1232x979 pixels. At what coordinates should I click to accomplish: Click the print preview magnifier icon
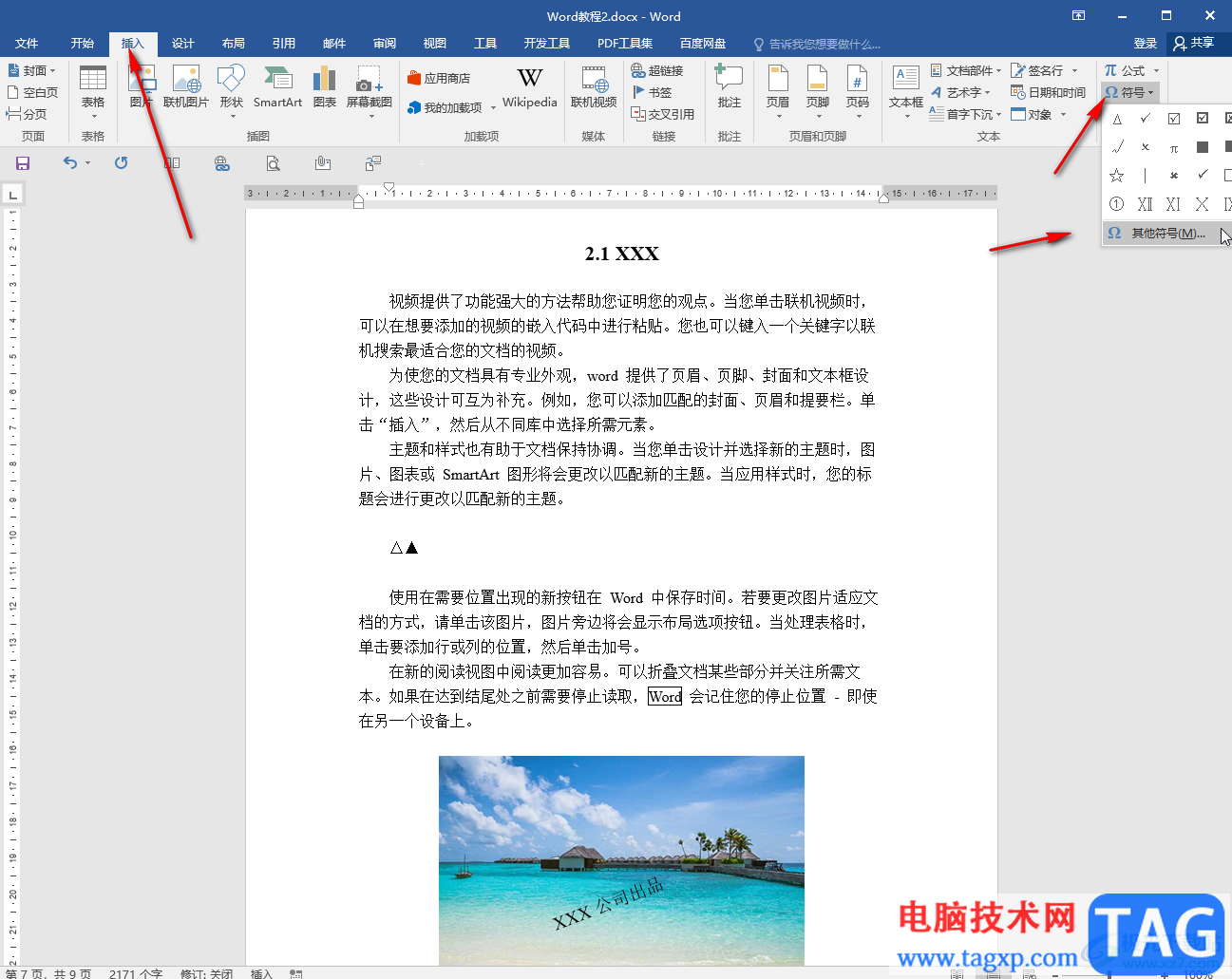[x=273, y=163]
